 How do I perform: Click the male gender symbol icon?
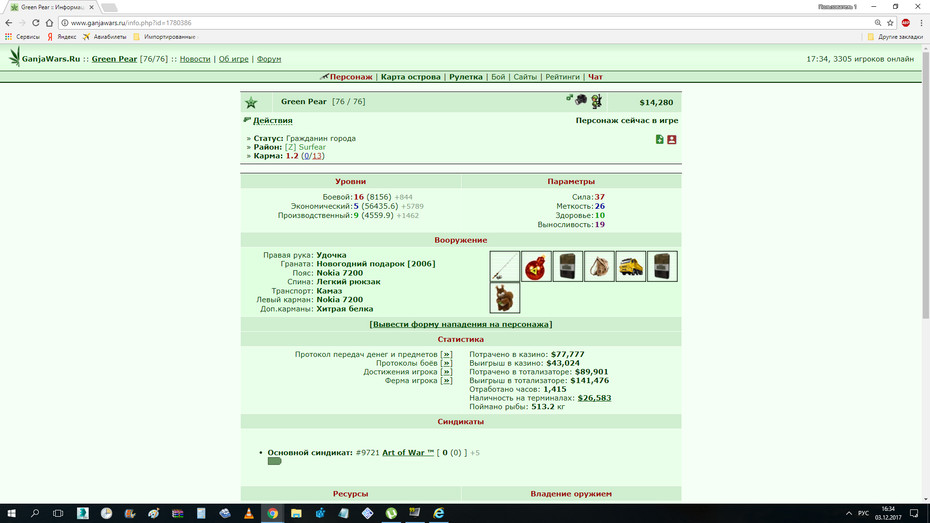point(569,98)
